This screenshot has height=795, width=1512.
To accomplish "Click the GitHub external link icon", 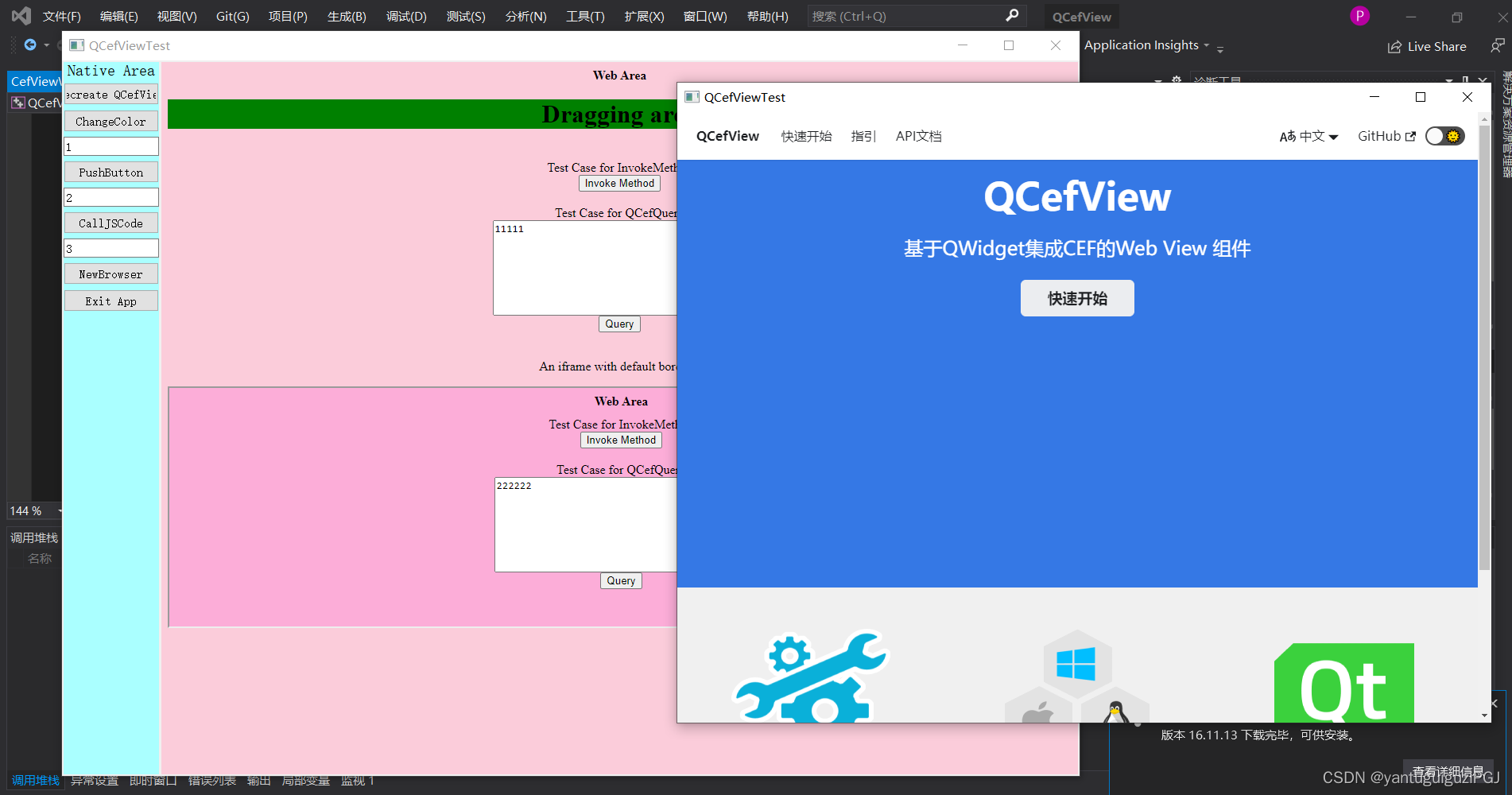I will click(1412, 135).
